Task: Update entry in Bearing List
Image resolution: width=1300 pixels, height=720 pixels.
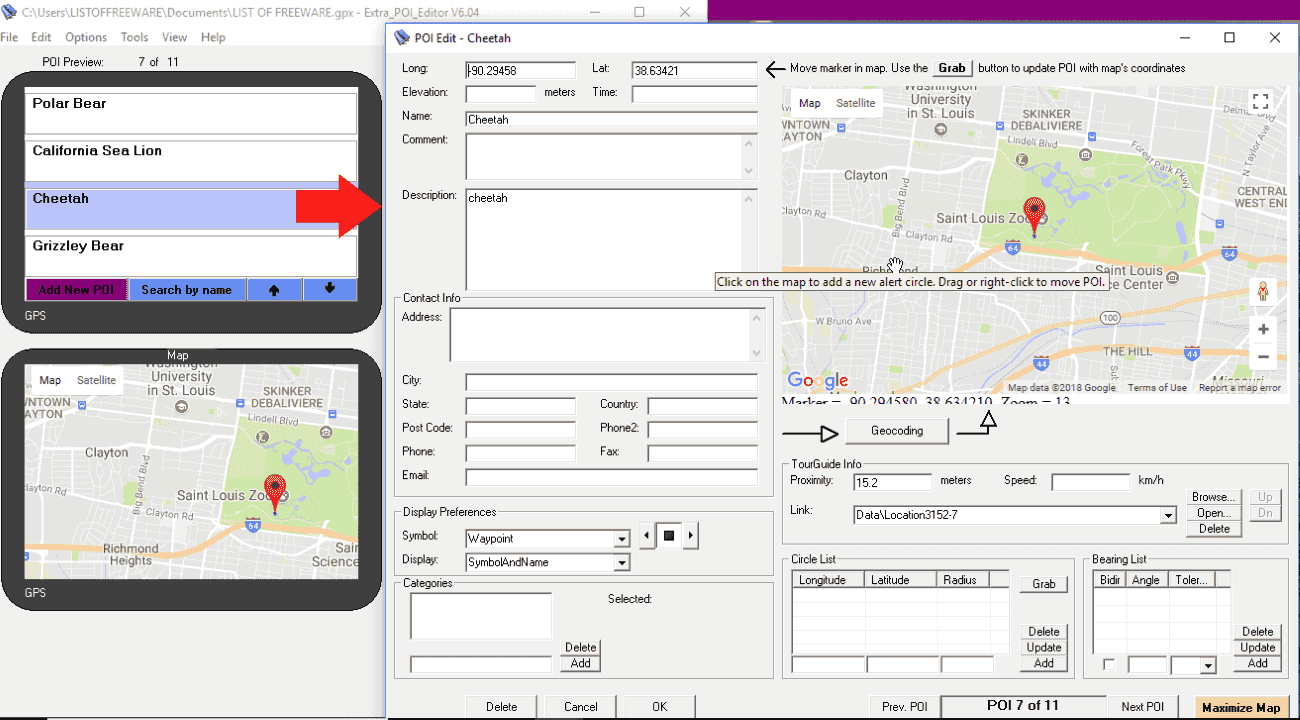Action: tap(1258, 647)
